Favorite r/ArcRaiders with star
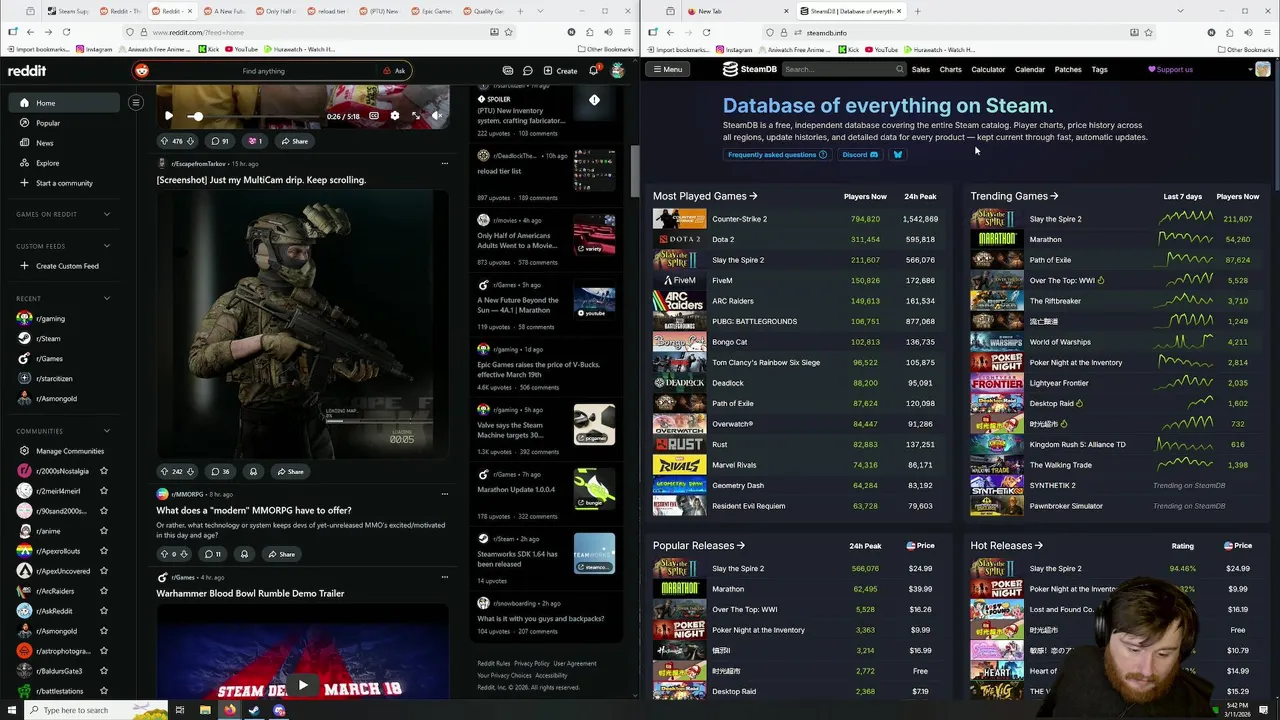 pyautogui.click(x=103, y=591)
